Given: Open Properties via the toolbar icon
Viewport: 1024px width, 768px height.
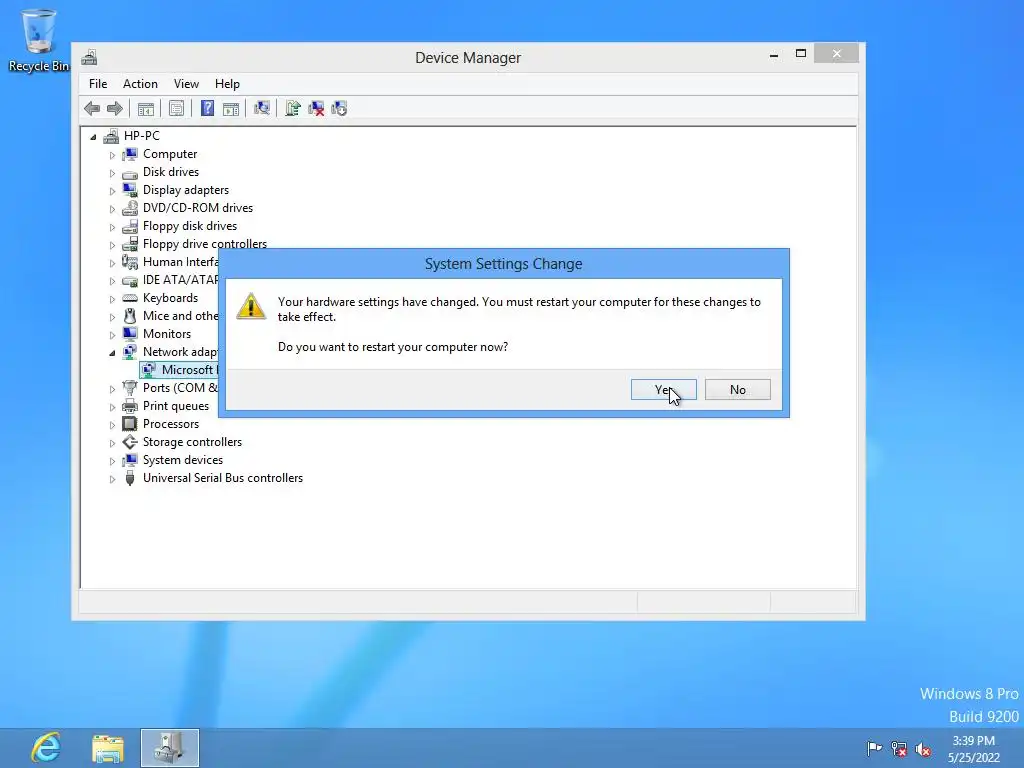Looking at the screenshot, I should click(176, 108).
